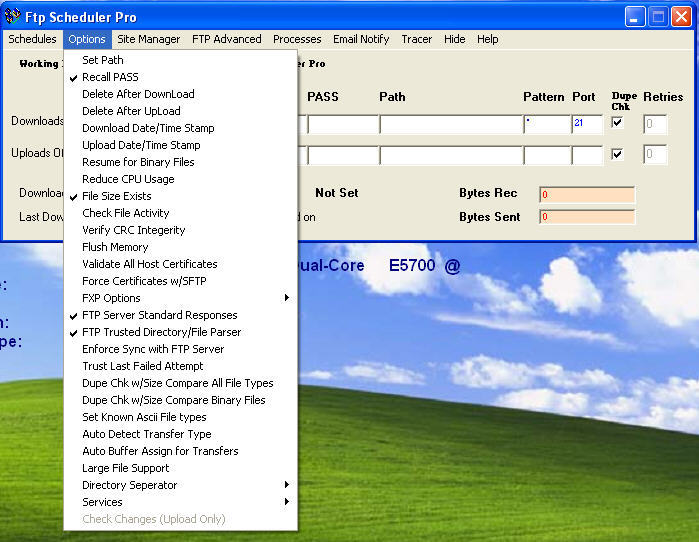Viewport: 699px width, 542px height.
Task: Choose Set Known Ascii File types
Action: [181, 417]
